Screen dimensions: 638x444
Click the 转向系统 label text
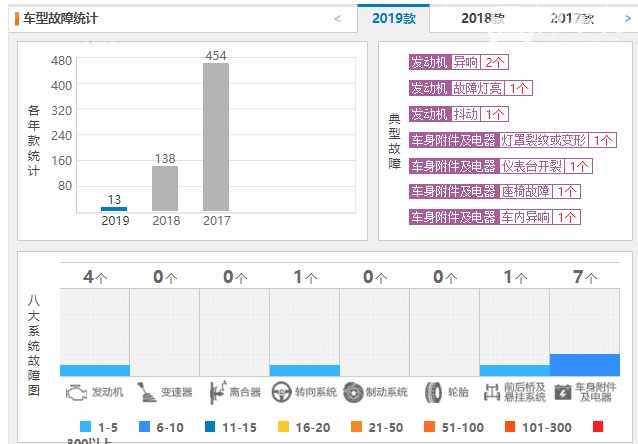tap(316, 392)
